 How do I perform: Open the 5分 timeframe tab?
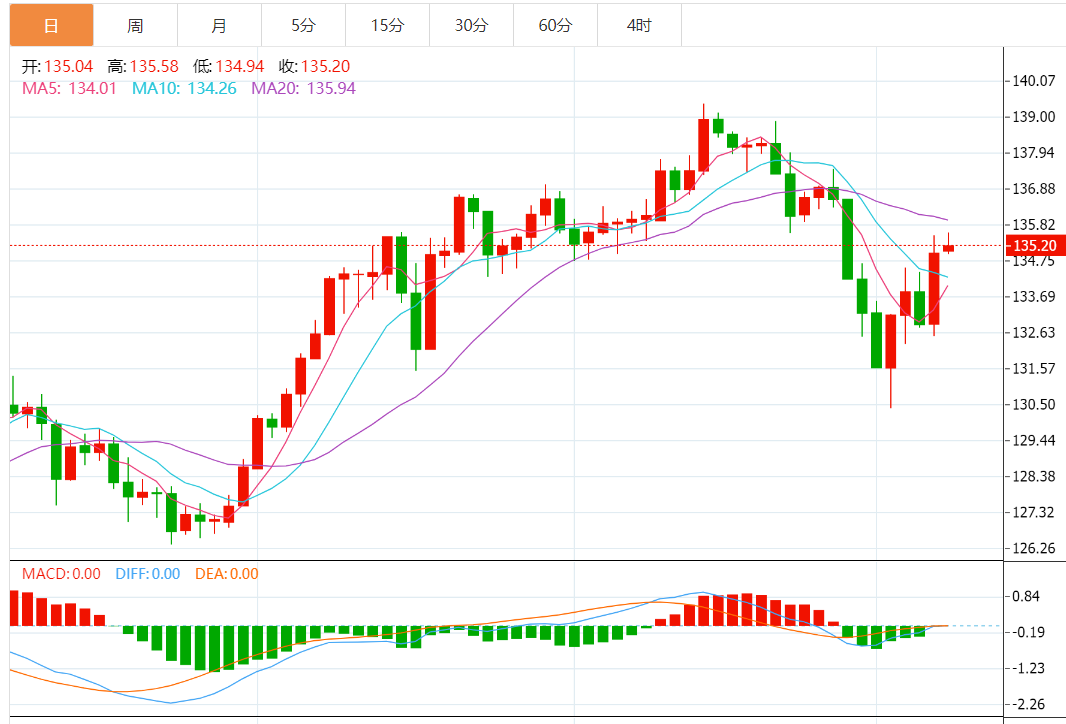tap(303, 25)
